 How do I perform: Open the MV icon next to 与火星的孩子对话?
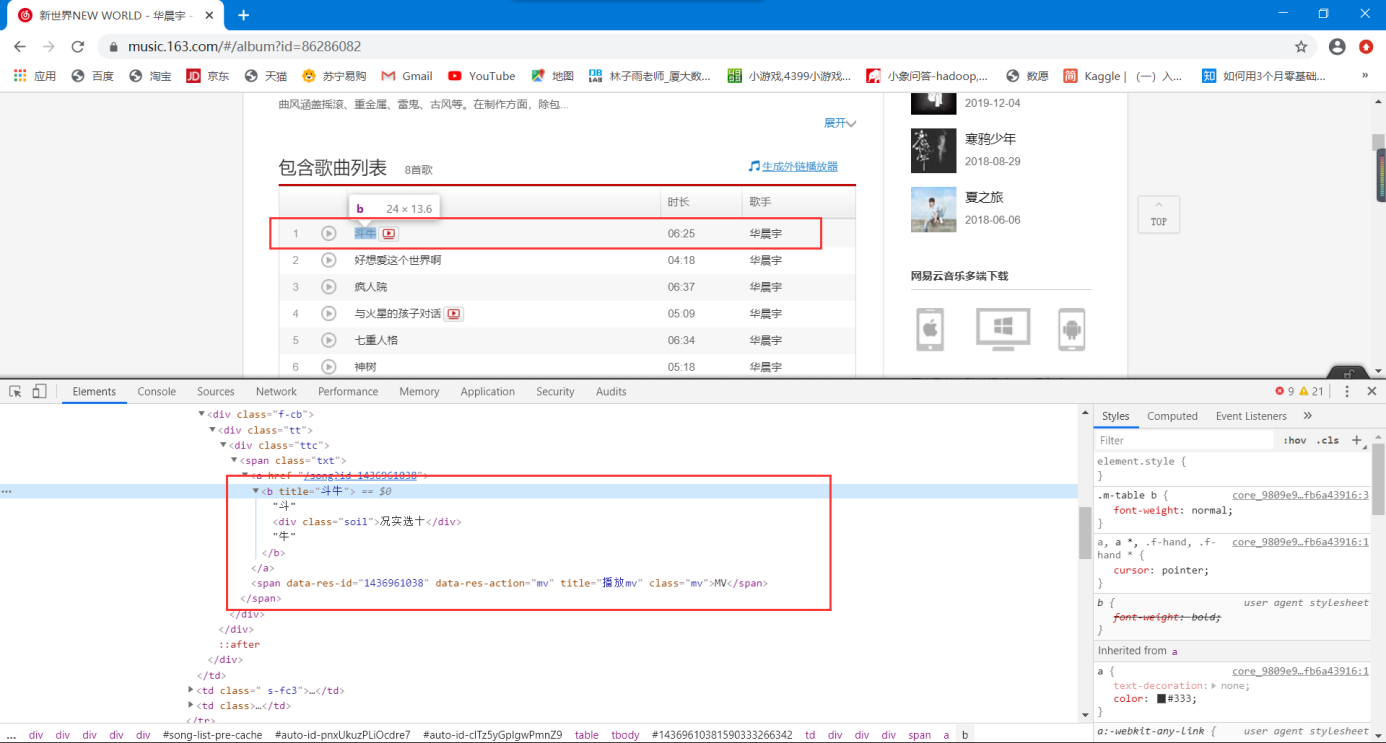(454, 314)
